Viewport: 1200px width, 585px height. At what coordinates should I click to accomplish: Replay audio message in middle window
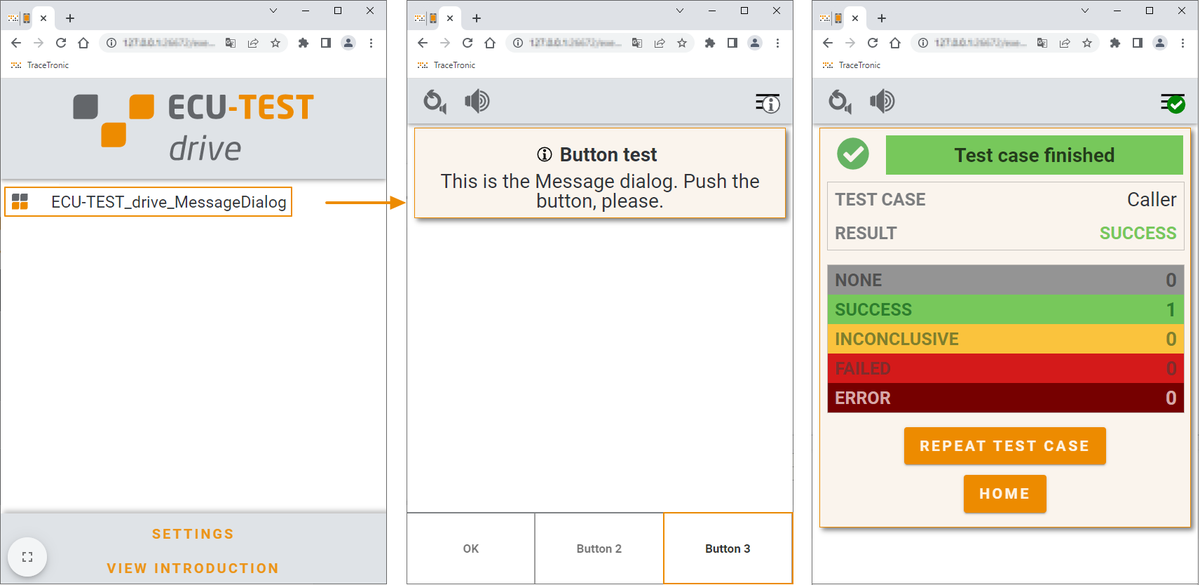click(435, 101)
